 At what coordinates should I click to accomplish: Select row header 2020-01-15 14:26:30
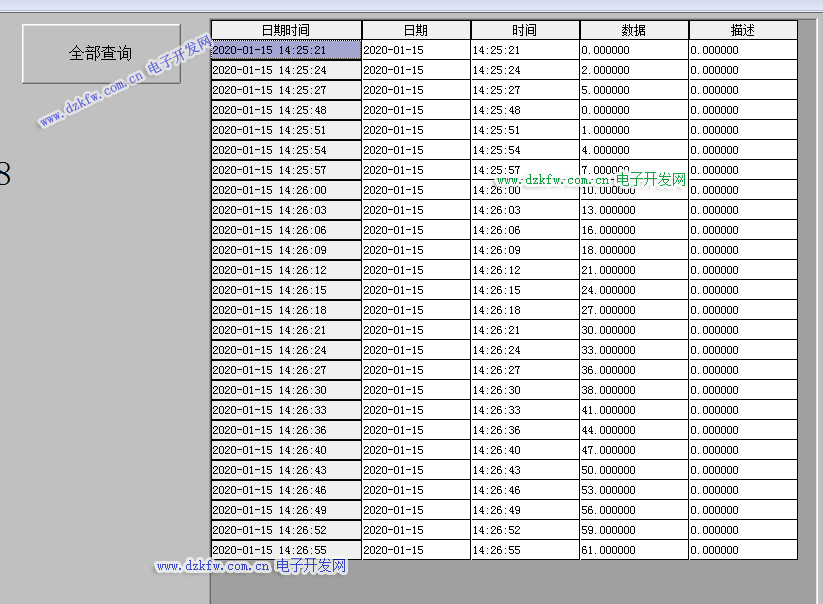286,390
